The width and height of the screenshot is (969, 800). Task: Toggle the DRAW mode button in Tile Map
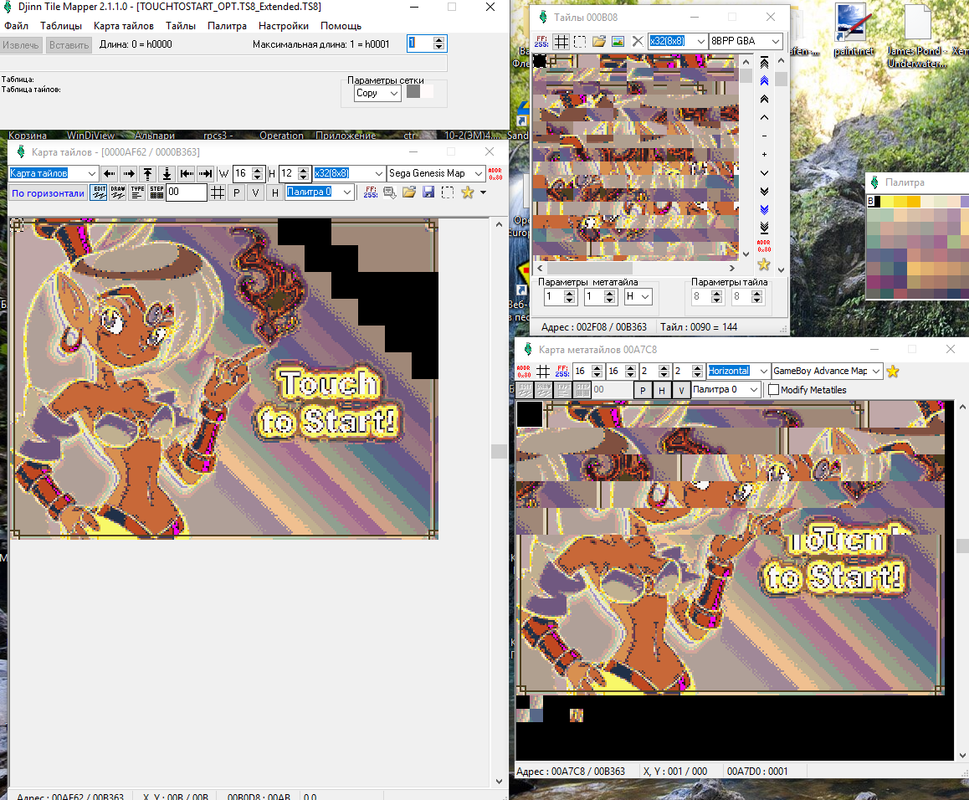pos(117,193)
